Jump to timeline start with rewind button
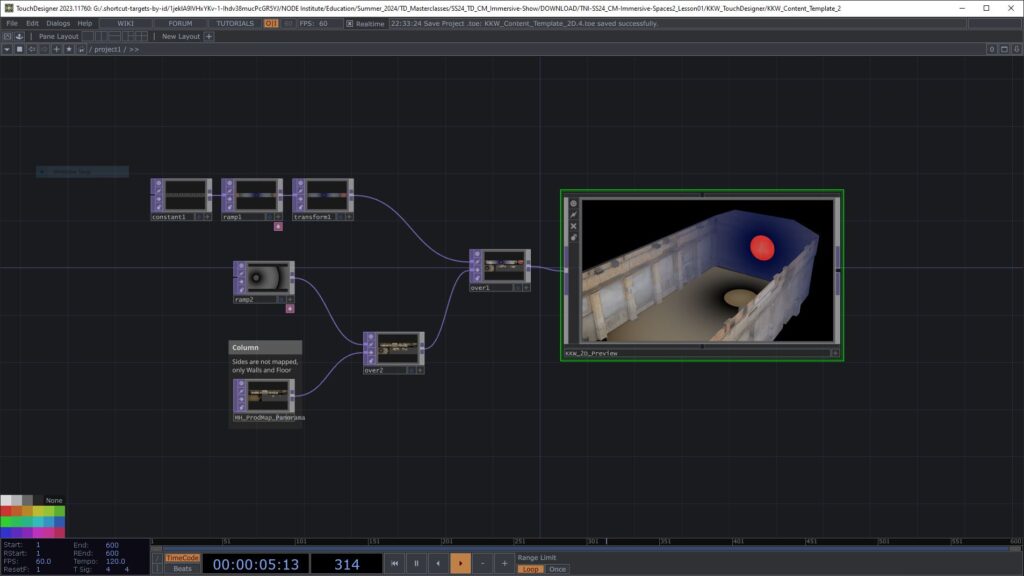 [x=395, y=564]
